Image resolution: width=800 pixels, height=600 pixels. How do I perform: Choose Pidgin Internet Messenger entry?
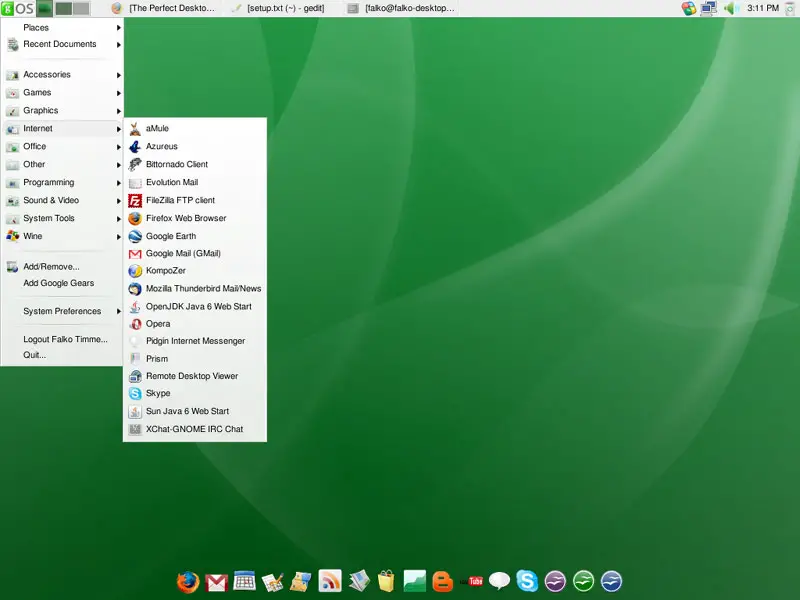[195, 341]
